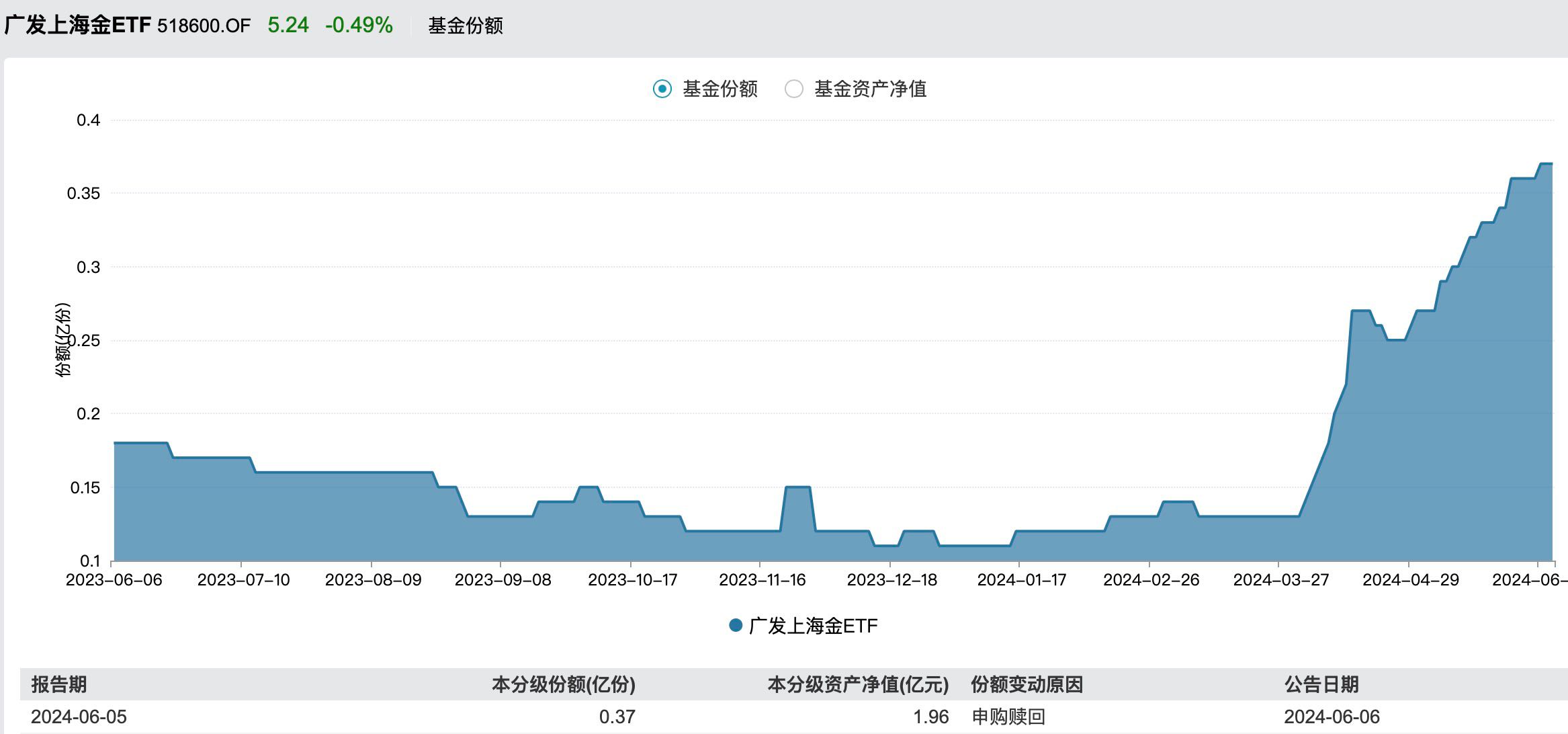Click fund code 518600.OF
Viewport: 1568px width, 734px height.
click(x=204, y=26)
